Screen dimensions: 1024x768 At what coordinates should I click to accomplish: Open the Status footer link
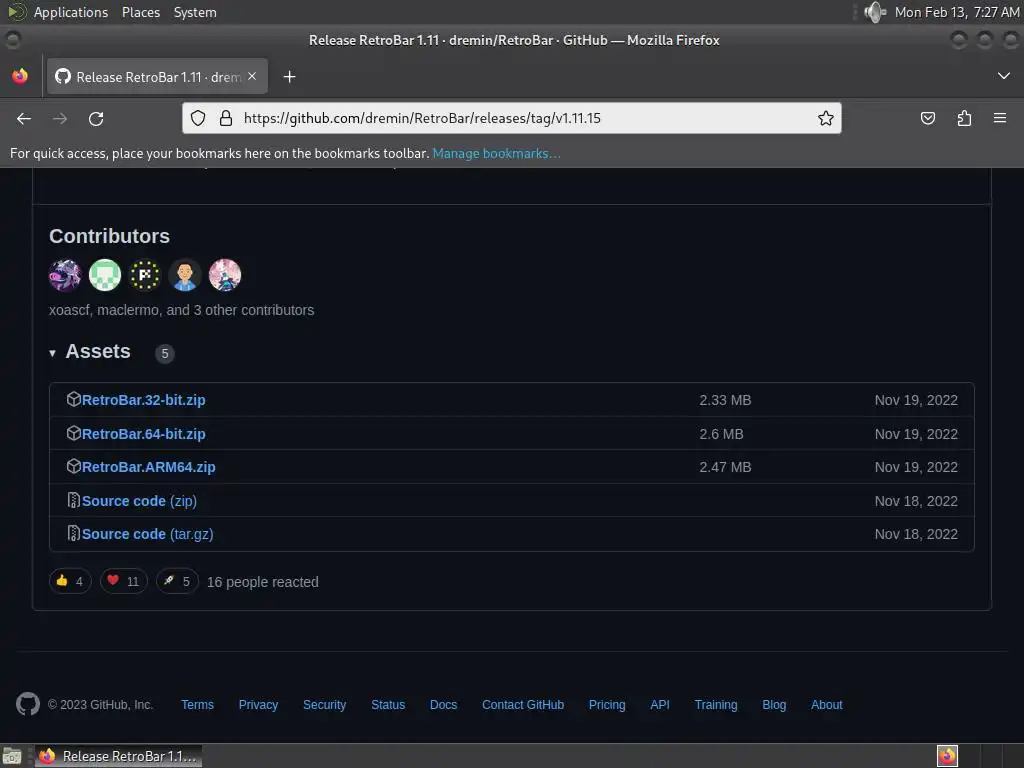pyautogui.click(x=388, y=705)
